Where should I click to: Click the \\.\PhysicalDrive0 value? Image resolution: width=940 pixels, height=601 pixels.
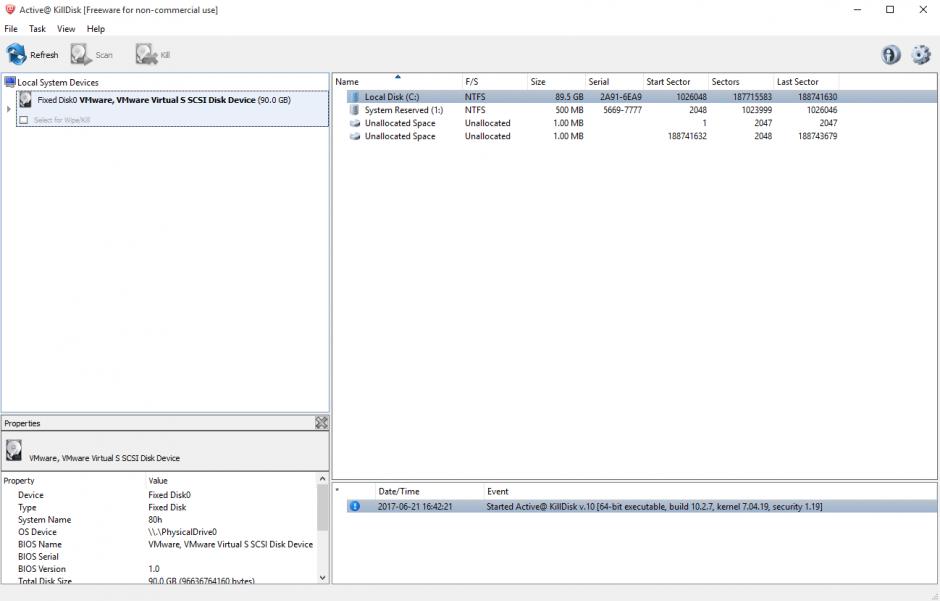click(x=182, y=532)
